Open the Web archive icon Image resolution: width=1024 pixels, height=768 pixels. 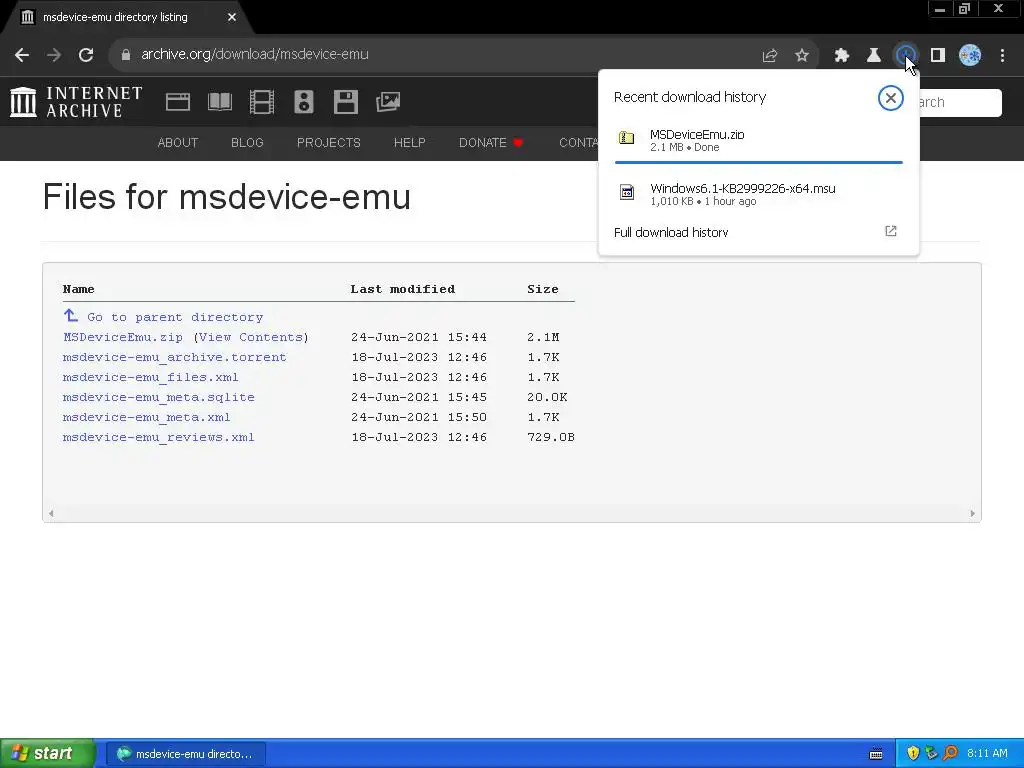pos(178,102)
